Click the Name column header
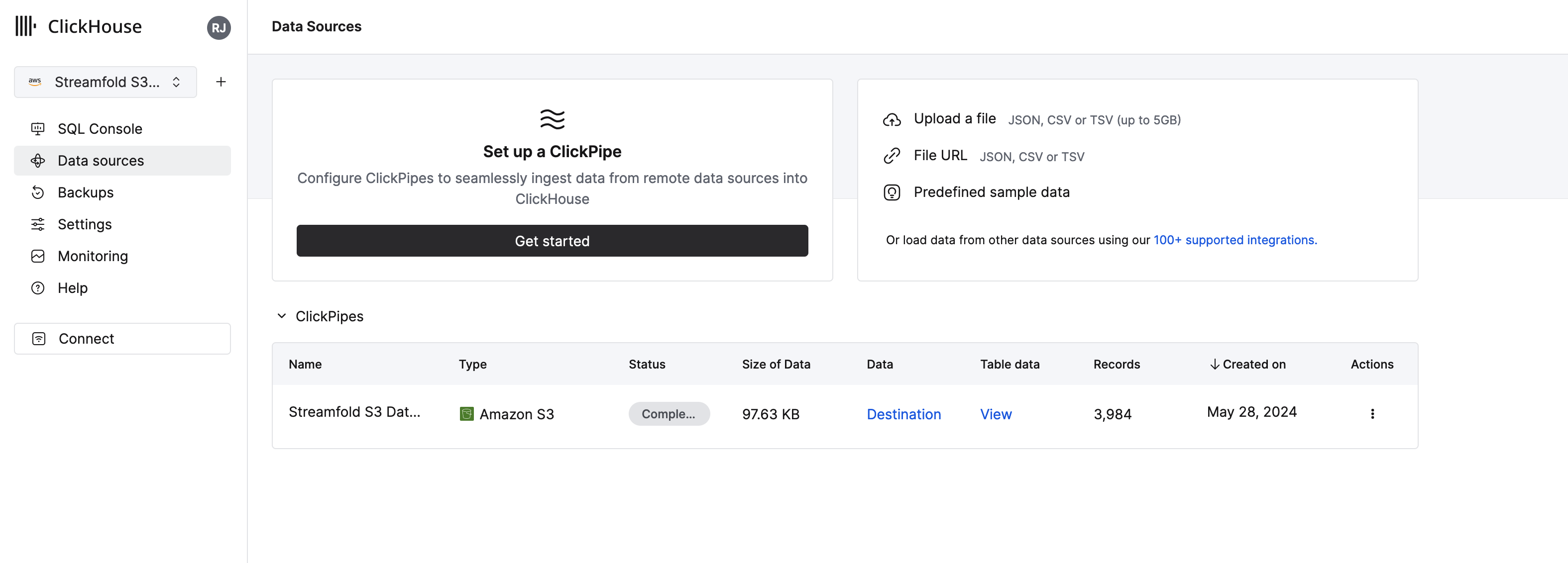Viewport: 1568px width, 563px height. click(x=305, y=364)
